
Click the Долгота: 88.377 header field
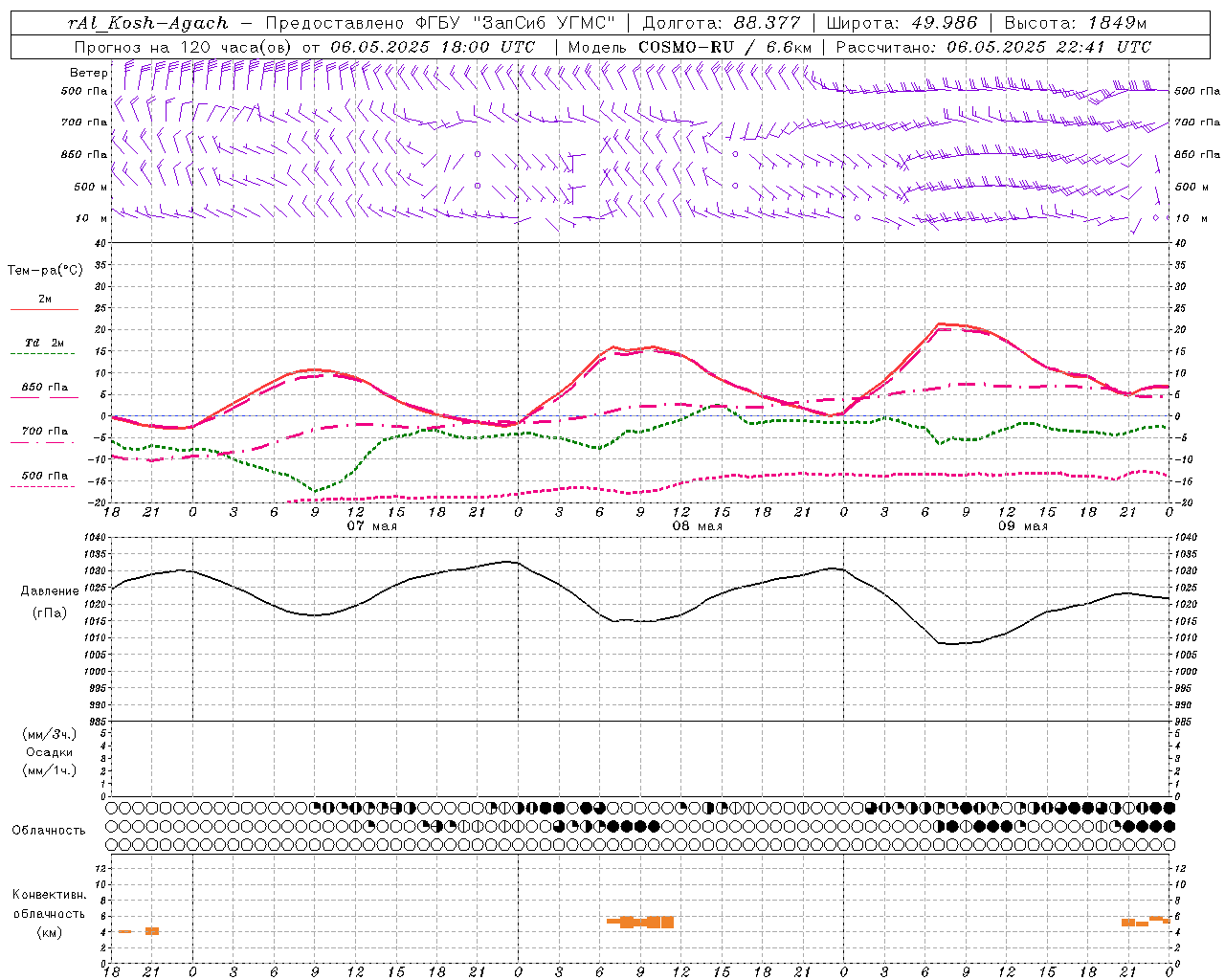click(x=722, y=23)
